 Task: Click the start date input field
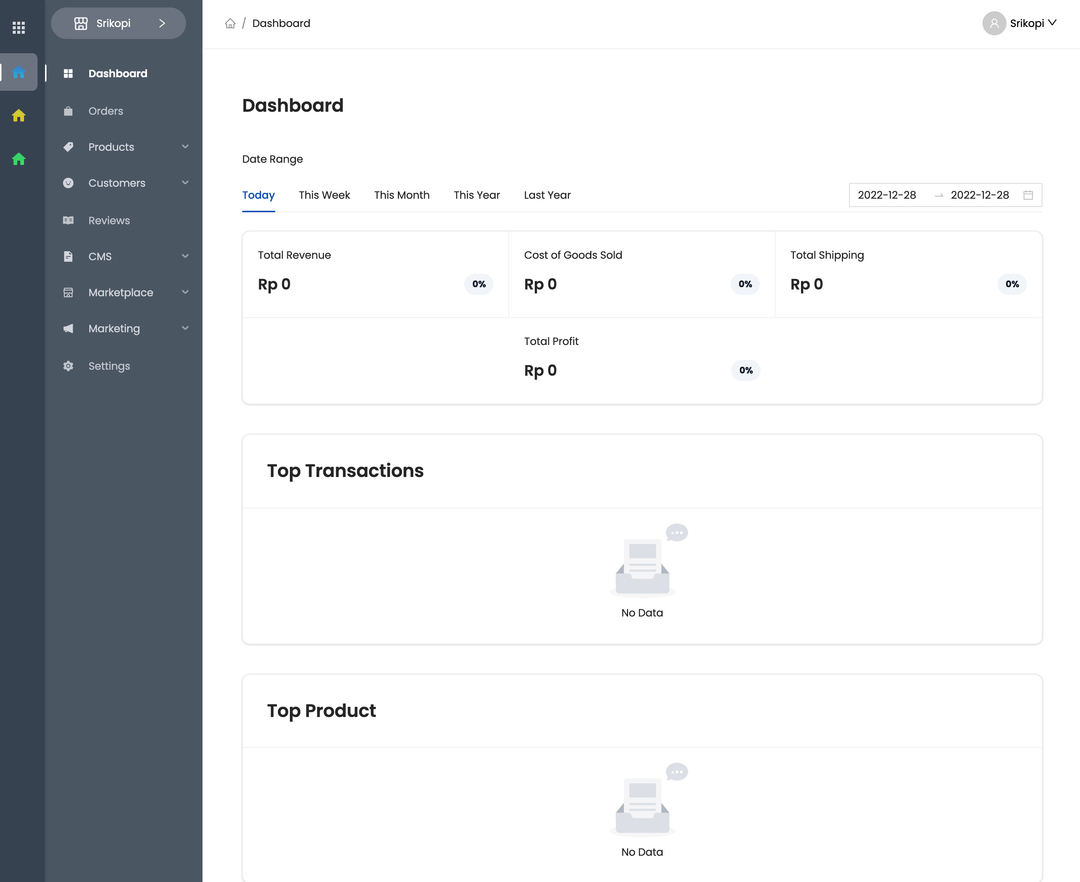pyautogui.click(x=888, y=195)
